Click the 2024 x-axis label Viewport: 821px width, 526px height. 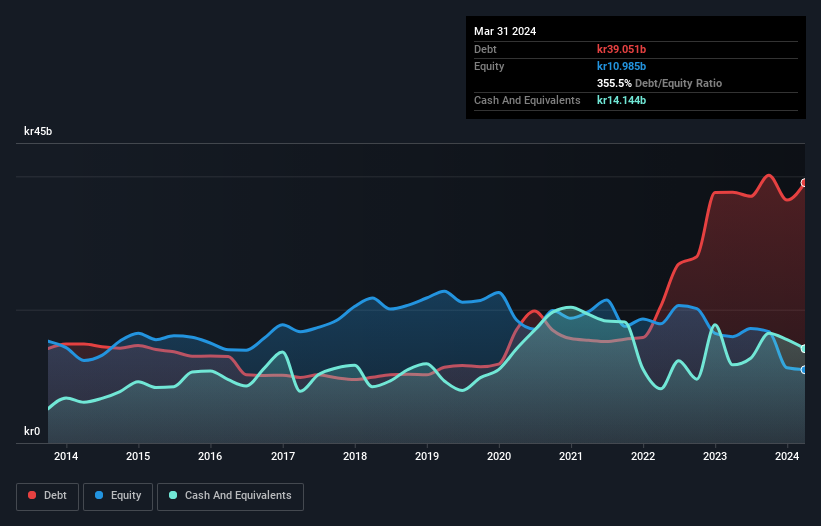(x=787, y=456)
